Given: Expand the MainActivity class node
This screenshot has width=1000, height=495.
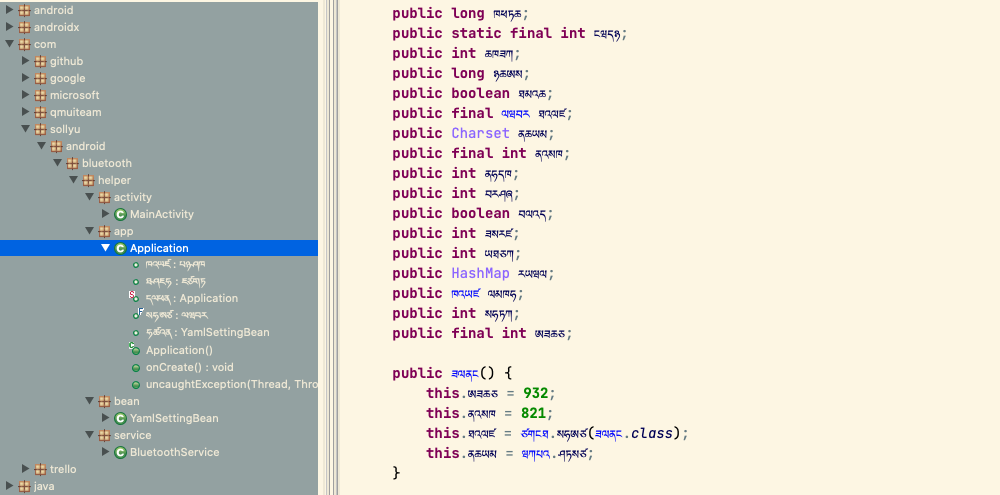Looking at the screenshot, I should (106, 214).
